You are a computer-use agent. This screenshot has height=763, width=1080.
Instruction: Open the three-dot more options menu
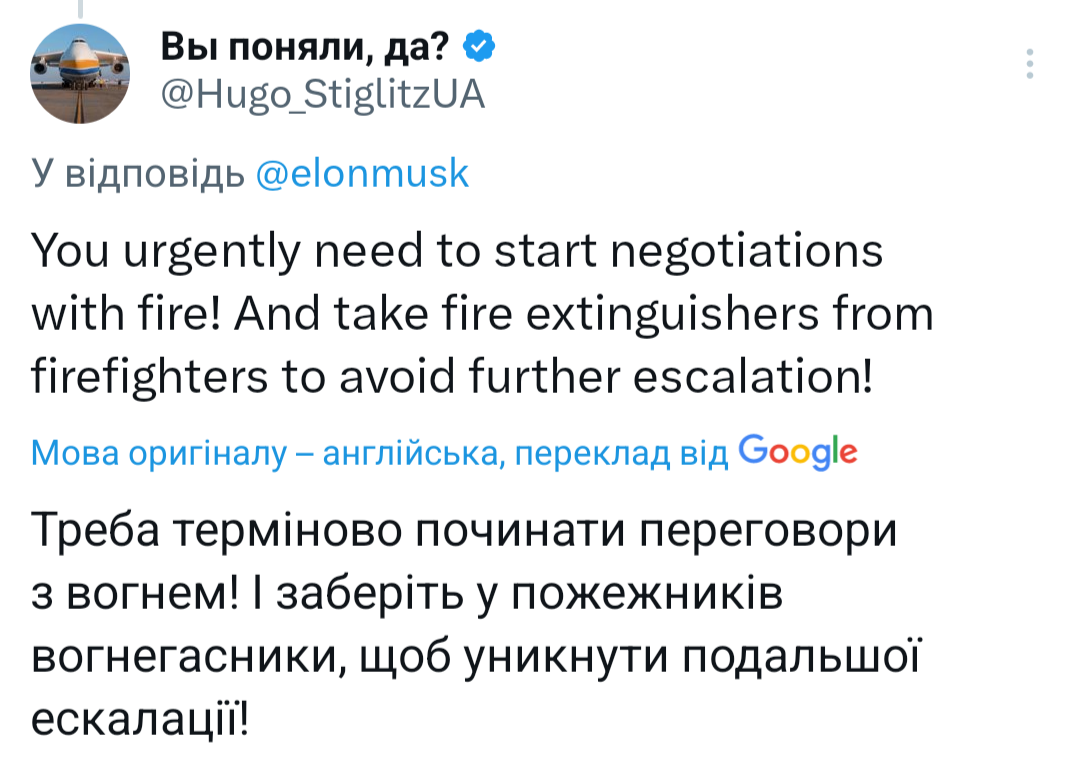tap(1029, 63)
